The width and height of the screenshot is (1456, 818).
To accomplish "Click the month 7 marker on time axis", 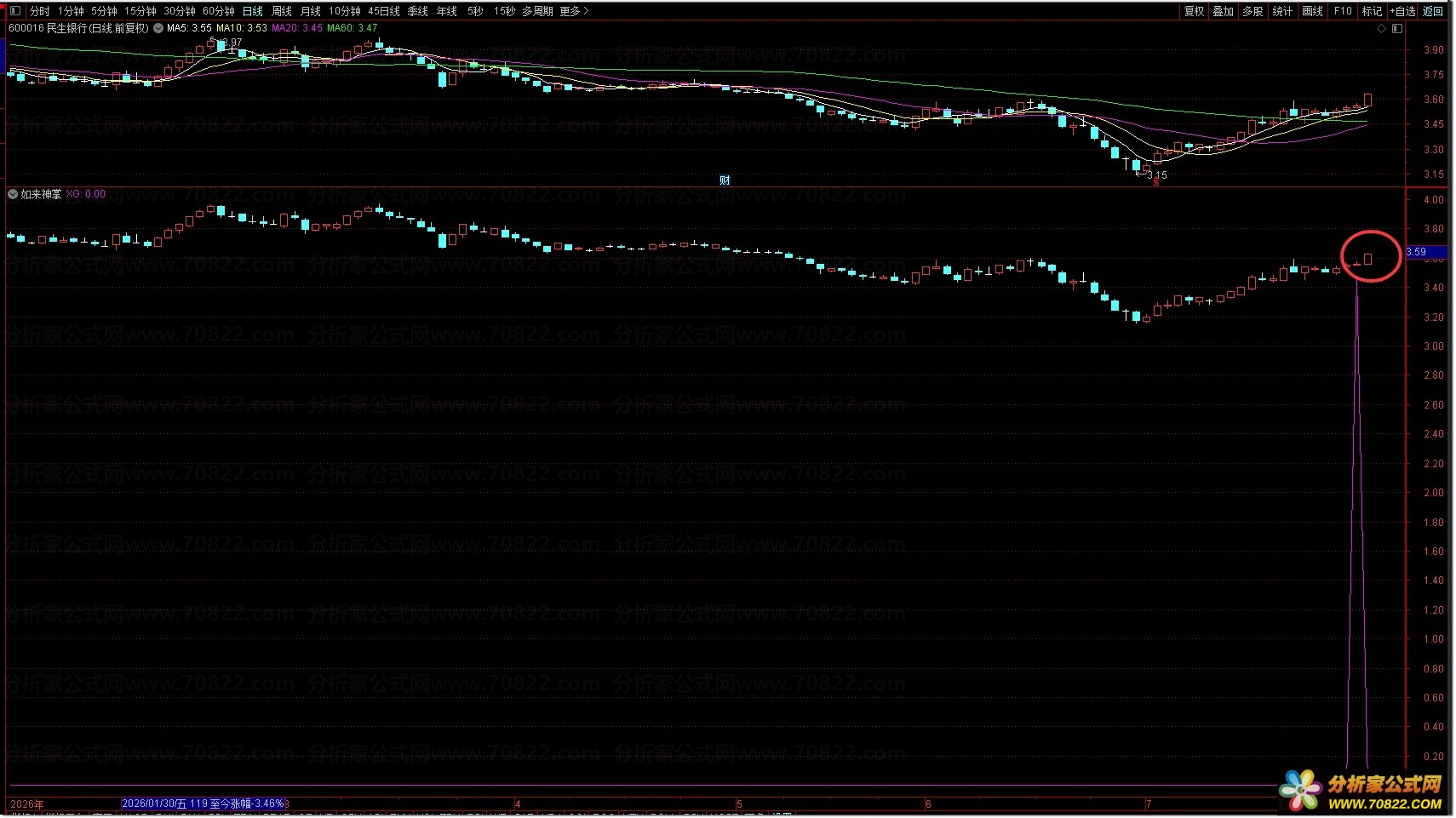I will point(1149,804).
